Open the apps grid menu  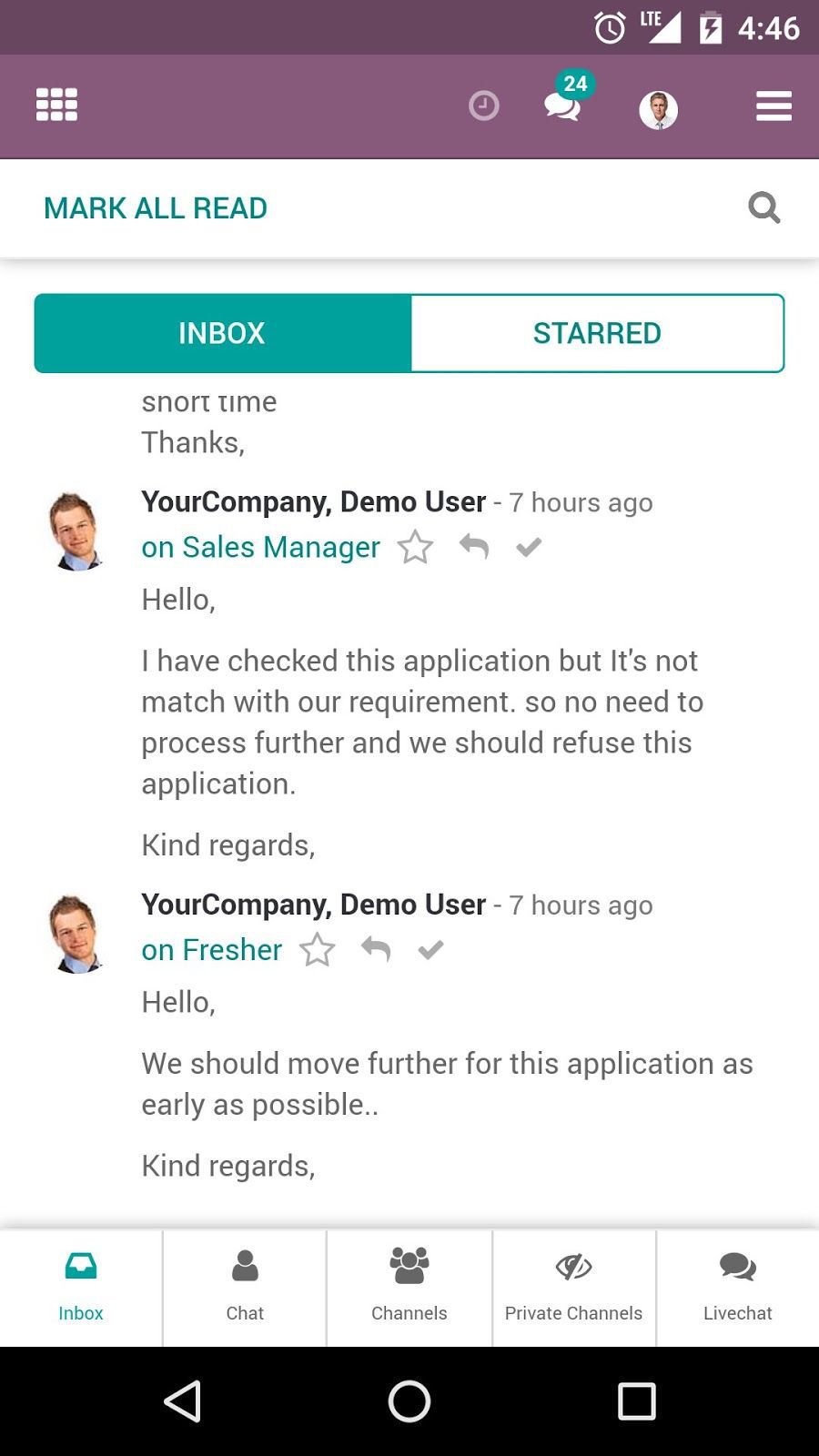click(56, 105)
